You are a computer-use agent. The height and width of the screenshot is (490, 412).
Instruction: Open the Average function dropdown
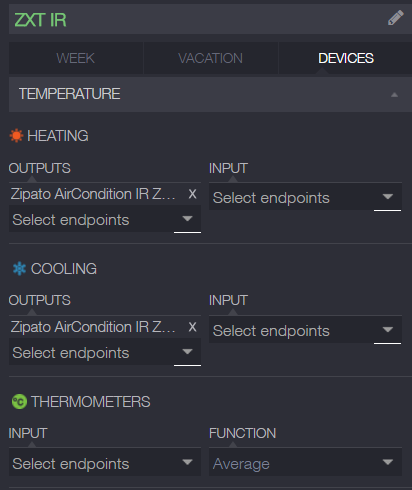[x=305, y=463]
